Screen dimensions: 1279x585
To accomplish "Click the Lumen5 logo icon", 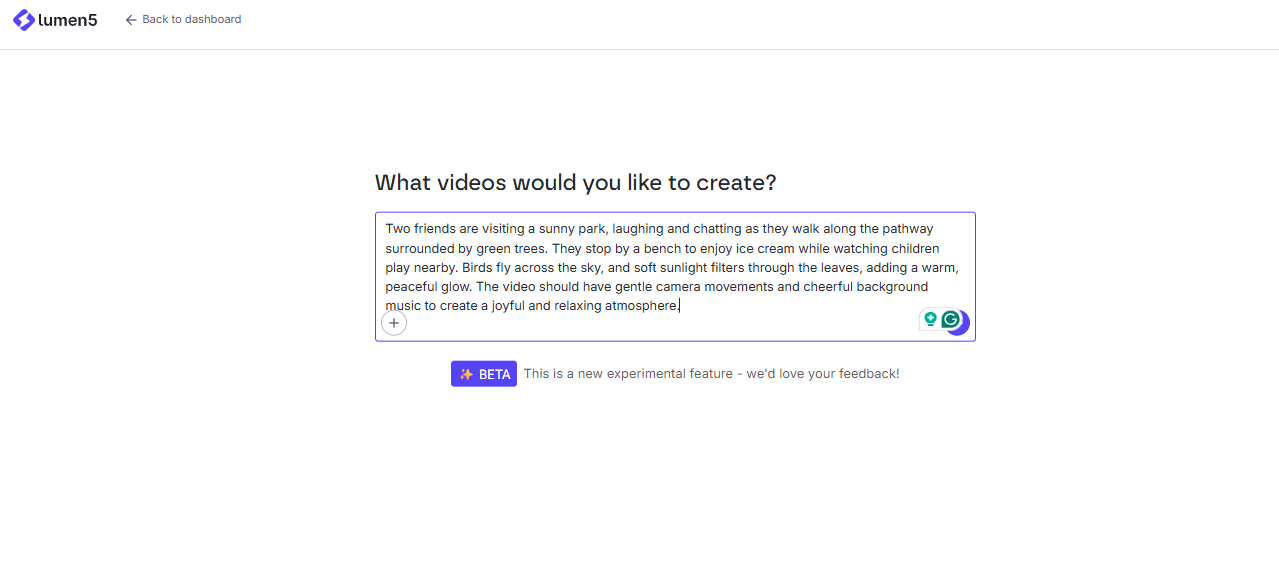I will pos(24,20).
